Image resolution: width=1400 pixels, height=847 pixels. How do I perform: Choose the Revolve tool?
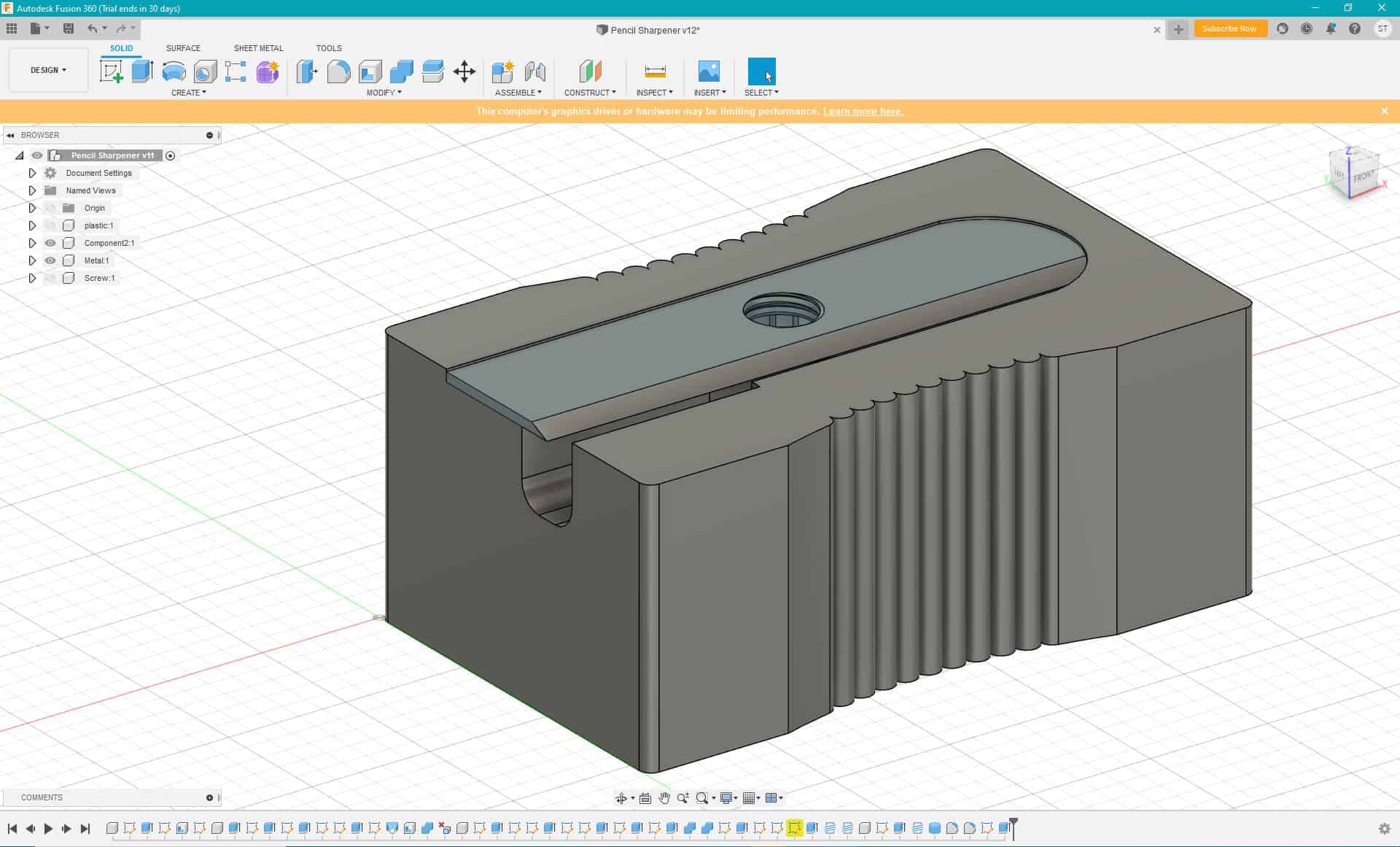(x=174, y=71)
